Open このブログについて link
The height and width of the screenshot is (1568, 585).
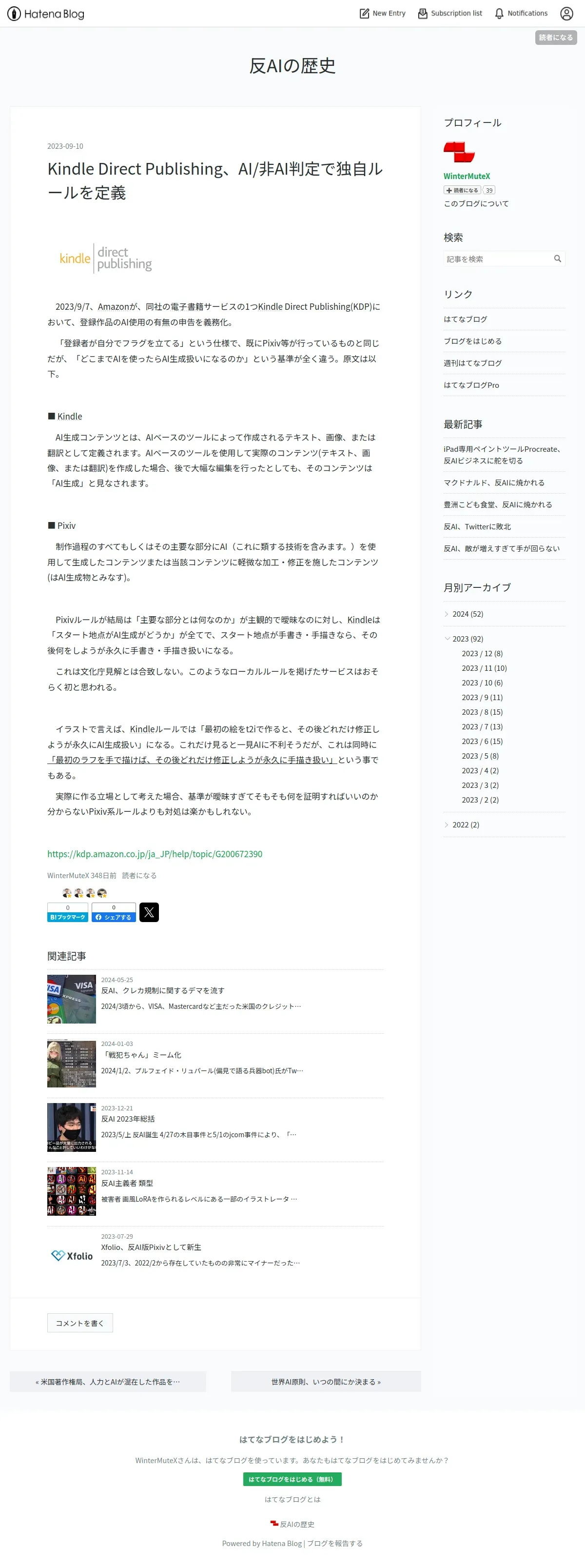(x=476, y=203)
